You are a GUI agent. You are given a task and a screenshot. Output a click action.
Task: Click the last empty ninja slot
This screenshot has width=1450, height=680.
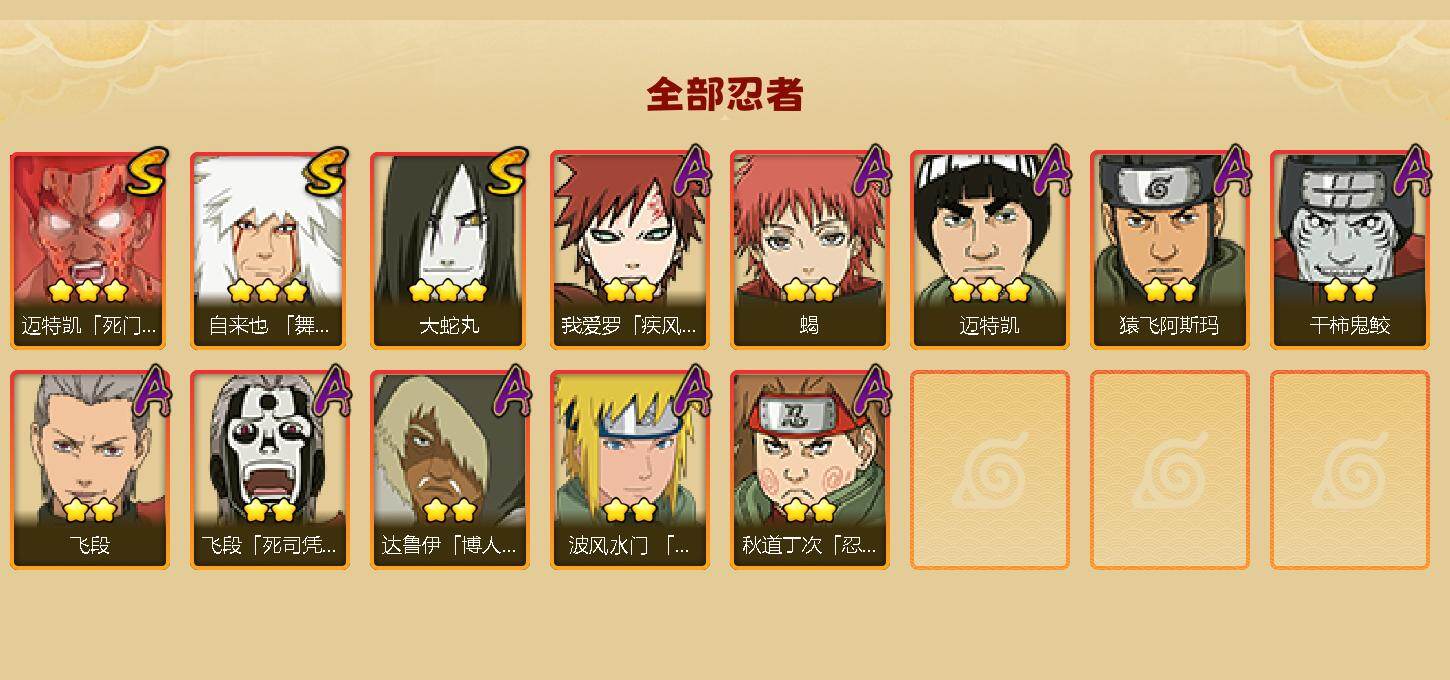1350,470
